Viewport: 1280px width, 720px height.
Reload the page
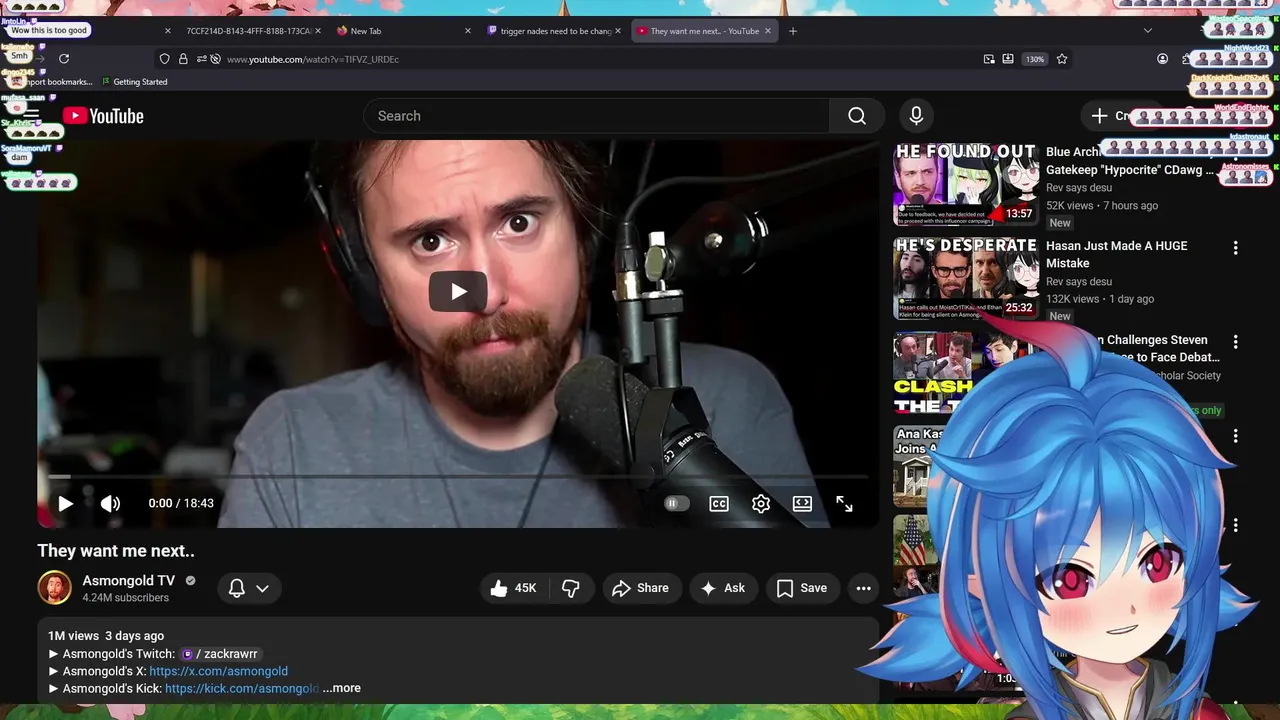click(64, 59)
